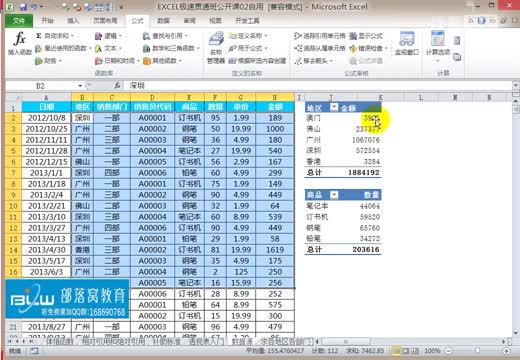Click cell D5 containing A00004
This screenshot has width=520, height=360.
[152, 151]
